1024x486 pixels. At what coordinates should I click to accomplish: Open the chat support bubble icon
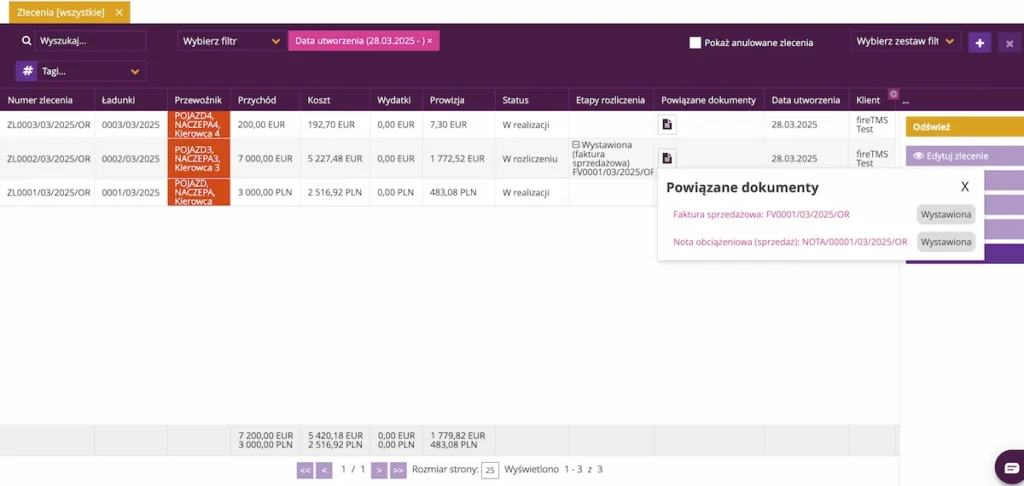pyautogui.click(x=1011, y=467)
